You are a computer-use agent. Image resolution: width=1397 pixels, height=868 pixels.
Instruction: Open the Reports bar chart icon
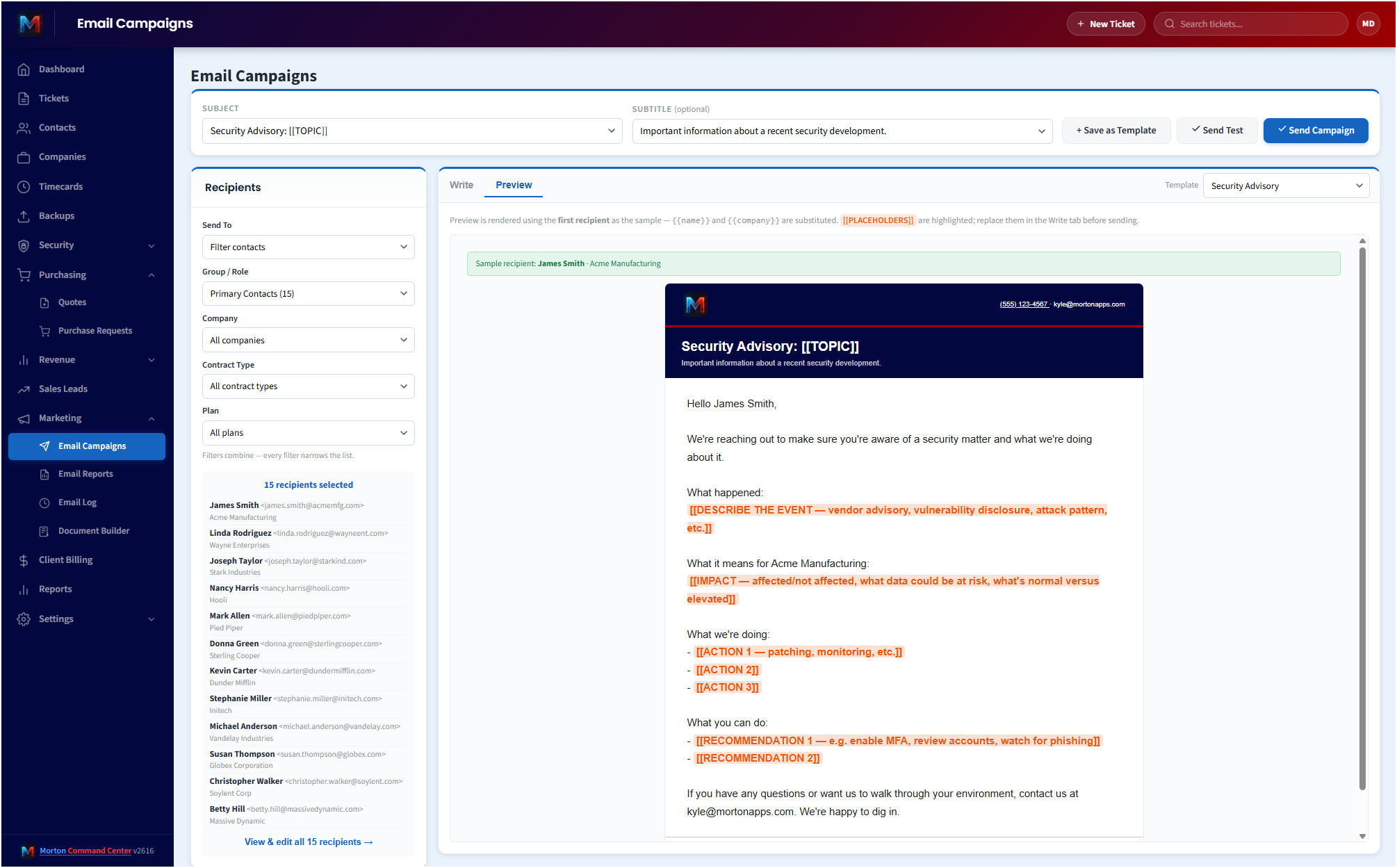point(24,589)
